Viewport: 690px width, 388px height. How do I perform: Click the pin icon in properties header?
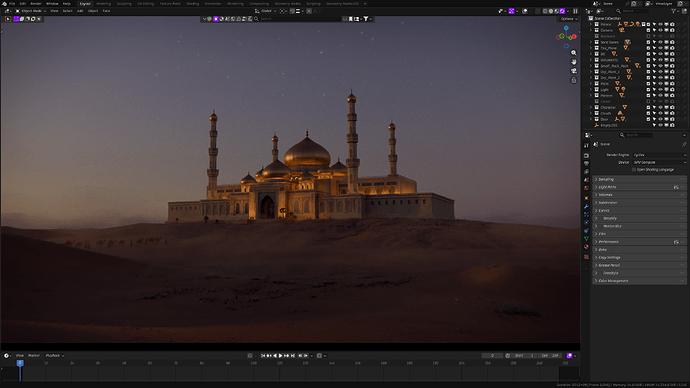(684, 144)
